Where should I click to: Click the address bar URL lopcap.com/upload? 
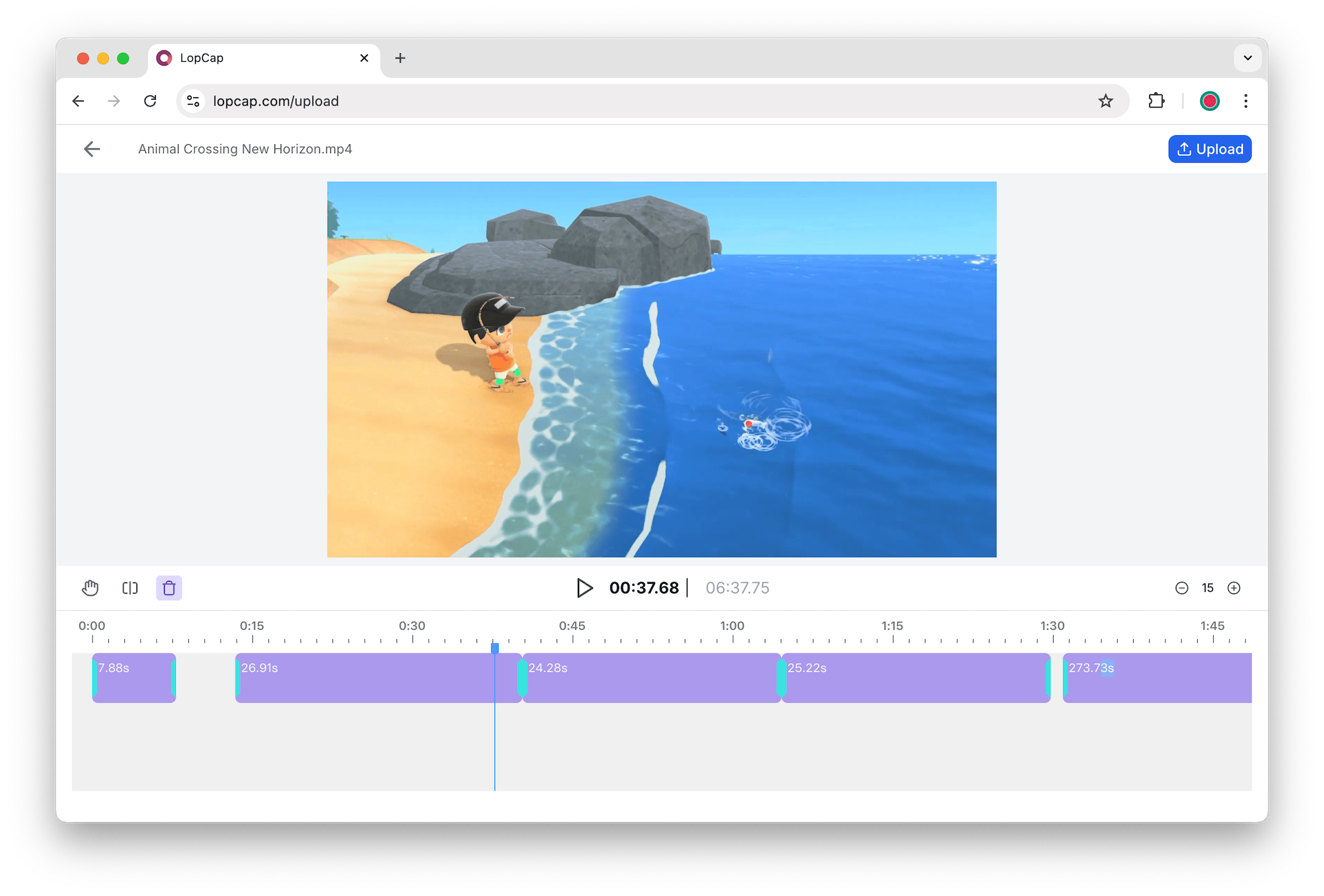point(276,101)
